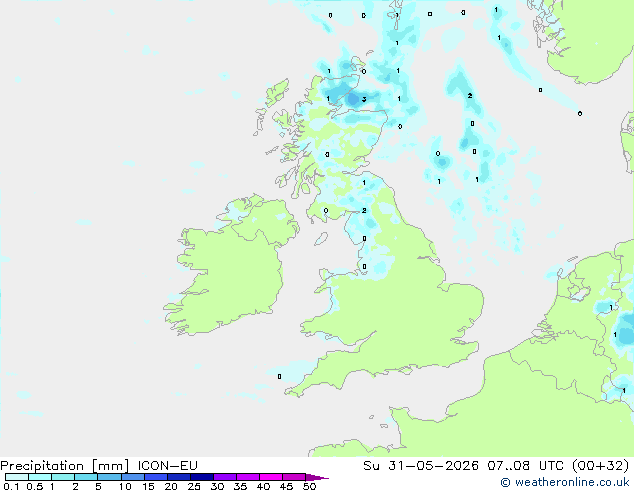Click the '50' legend scale label
Screen dimensions: 634x490
click(x=309, y=486)
